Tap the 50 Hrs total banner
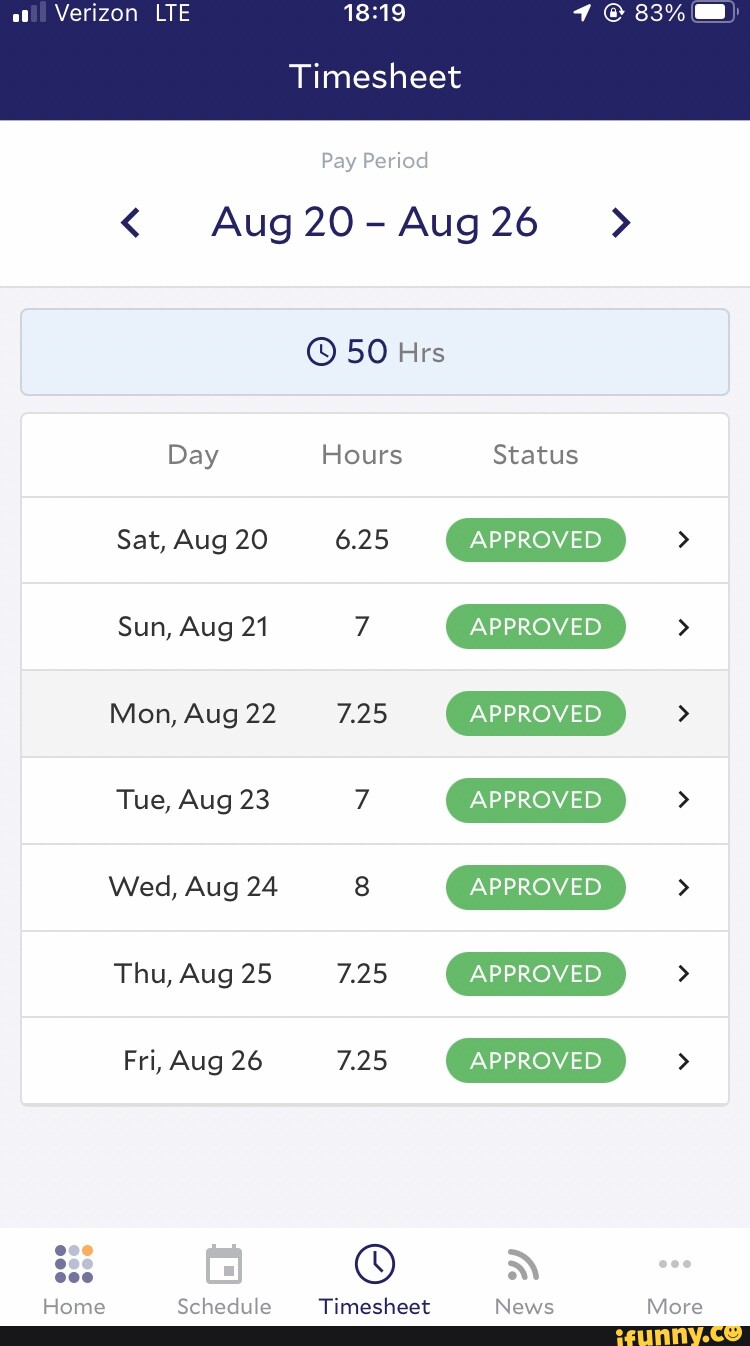750x1346 pixels. click(x=375, y=352)
